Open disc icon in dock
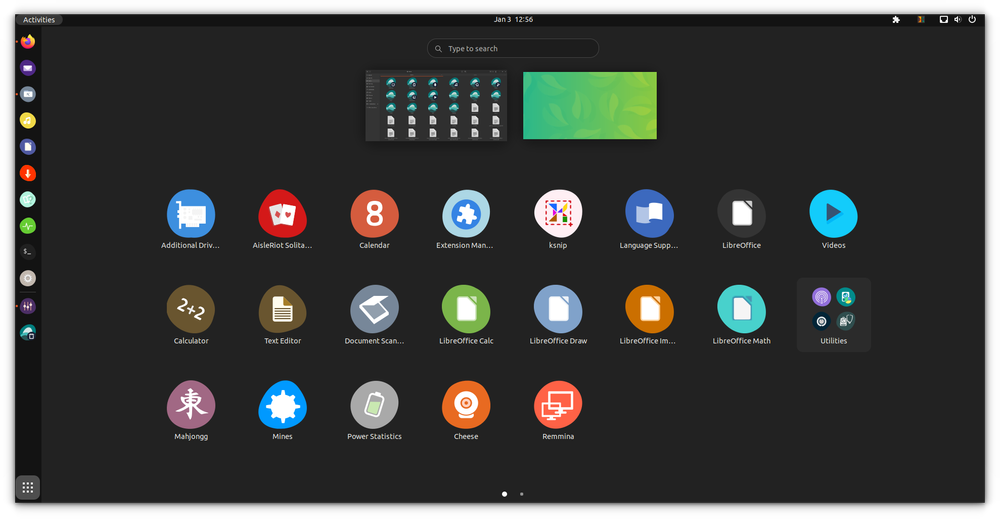The width and height of the screenshot is (1000, 519). click(27, 278)
